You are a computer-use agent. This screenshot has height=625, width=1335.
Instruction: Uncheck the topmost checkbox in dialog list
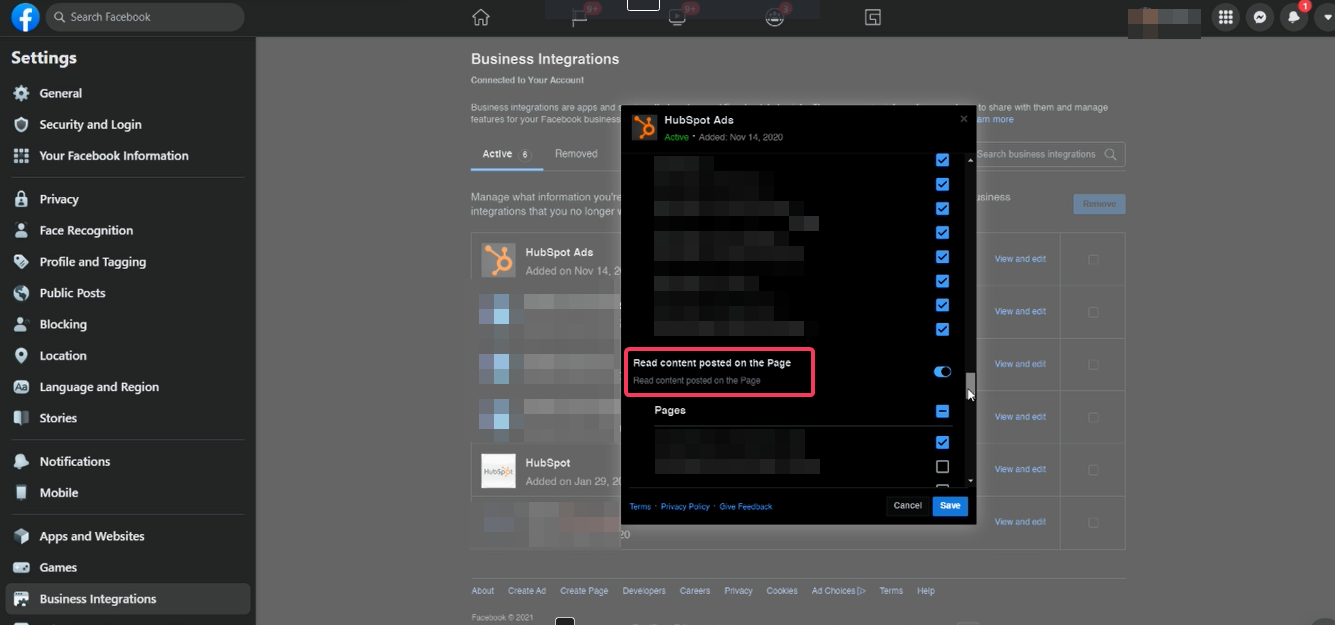pos(942,160)
